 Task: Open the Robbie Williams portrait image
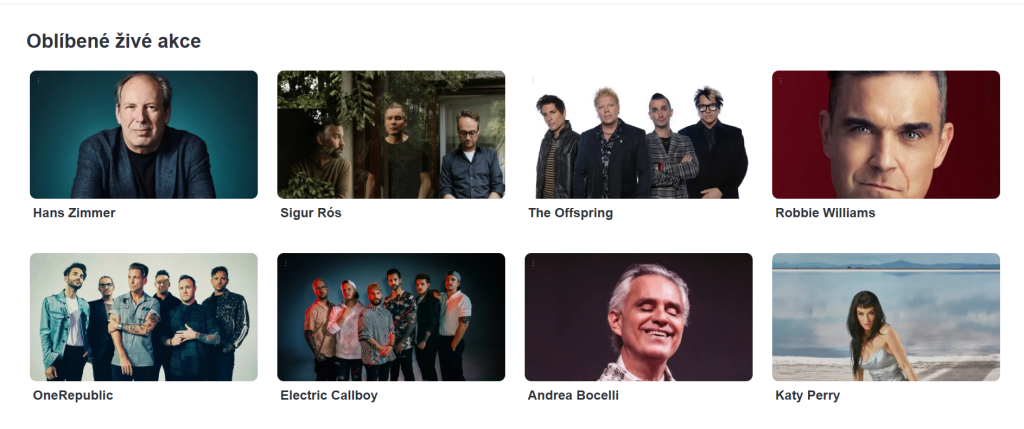click(x=886, y=135)
